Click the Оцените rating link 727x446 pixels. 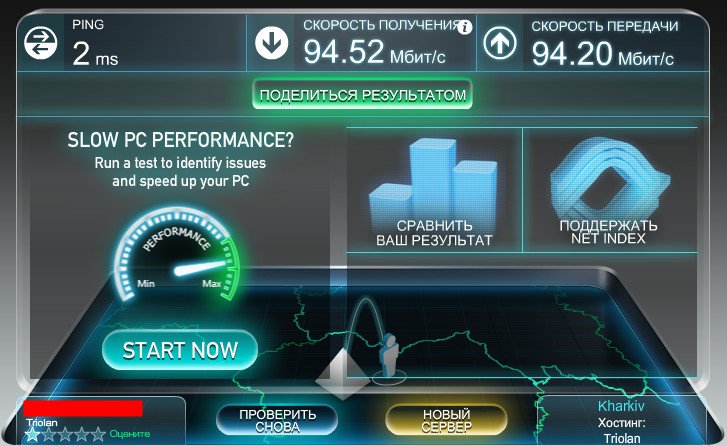pyautogui.click(x=130, y=434)
